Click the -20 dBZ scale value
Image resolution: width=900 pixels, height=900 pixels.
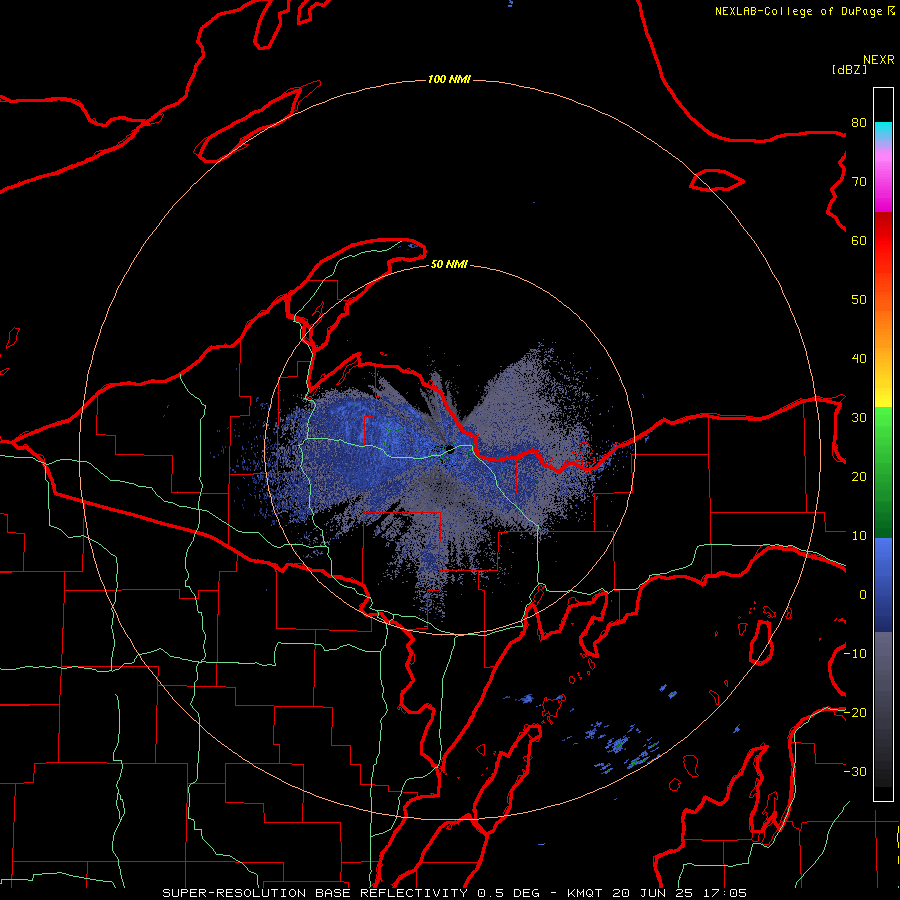tap(856, 713)
